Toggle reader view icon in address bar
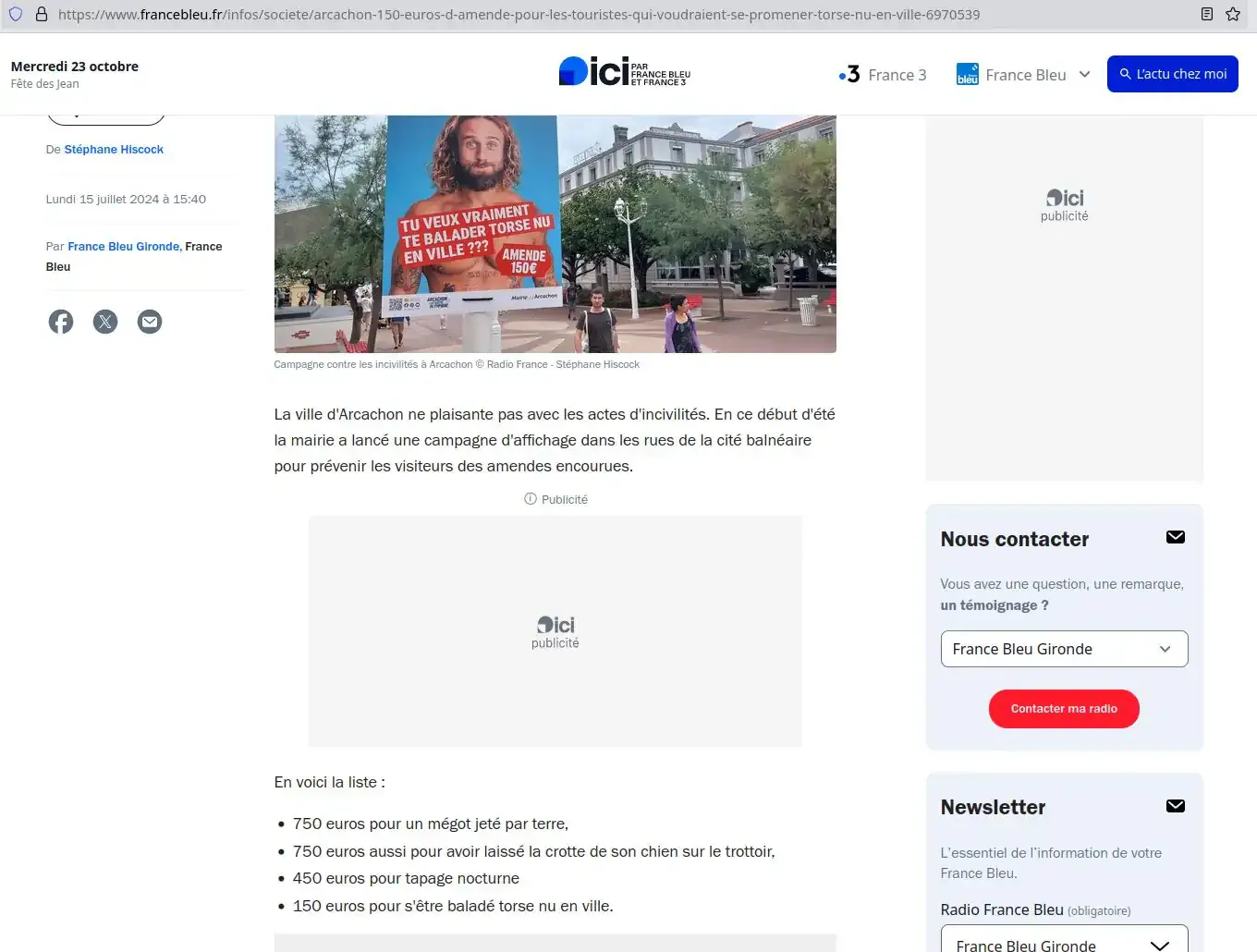The image size is (1257, 952). (x=1206, y=14)
